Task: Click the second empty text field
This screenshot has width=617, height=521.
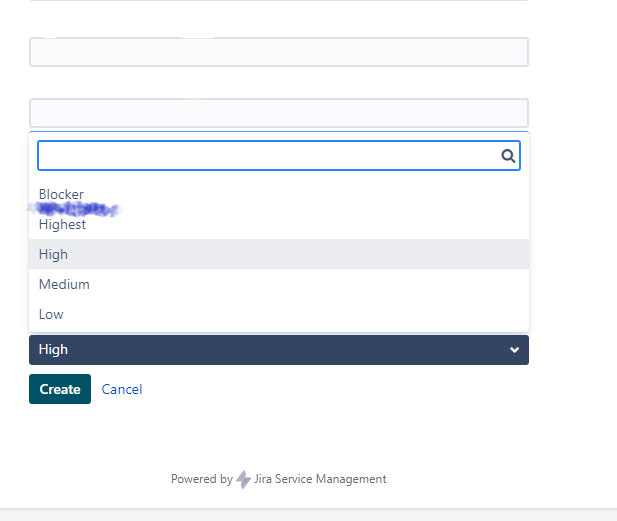Action: click(279, 113)
